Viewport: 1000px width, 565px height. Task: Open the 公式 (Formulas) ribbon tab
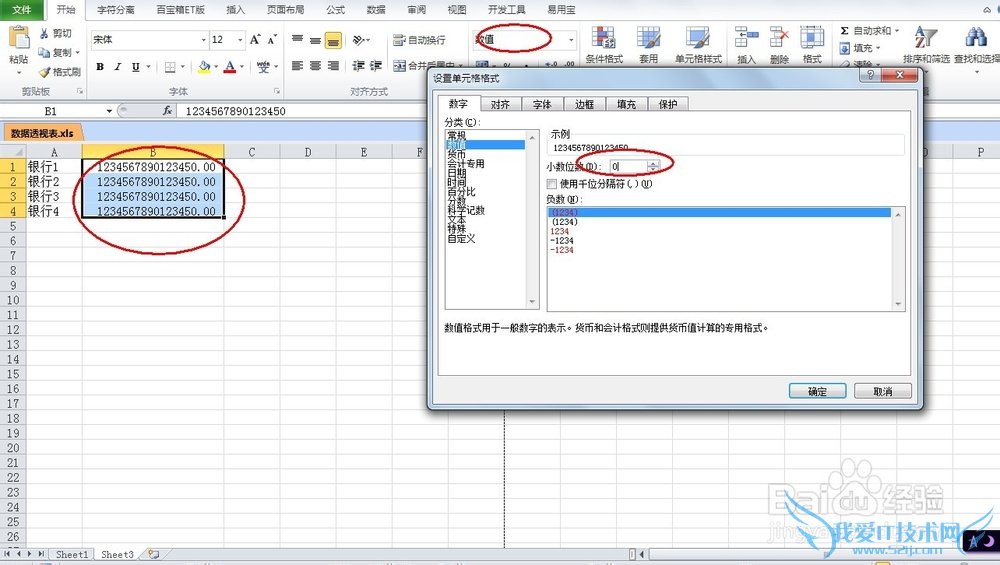tap(335, 9)
